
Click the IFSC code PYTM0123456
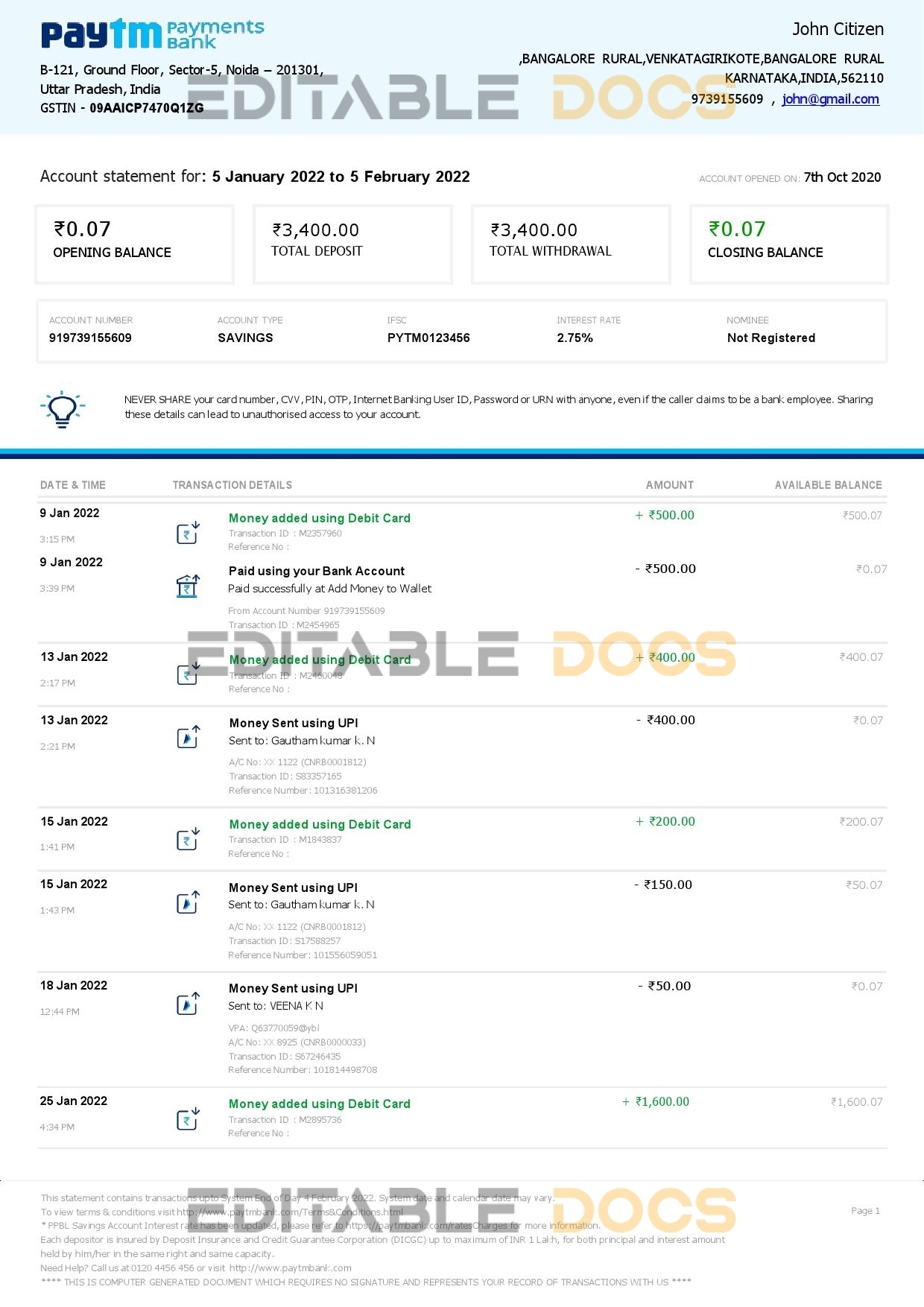click(428, 338)
